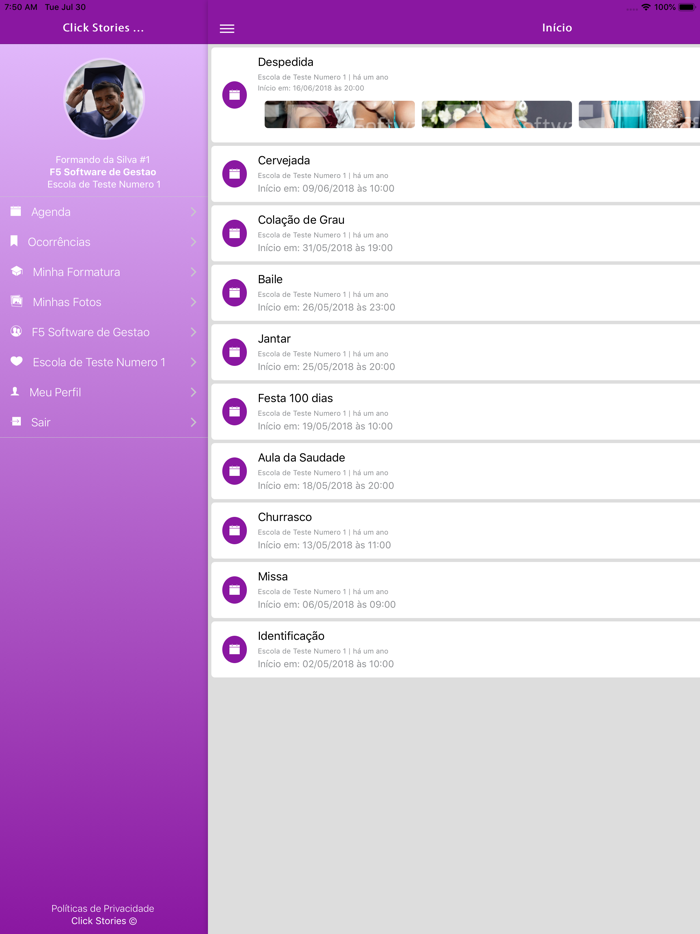Open the Cervejada event title
Viewport: 700px width, 934px height.
coord(284,160)
